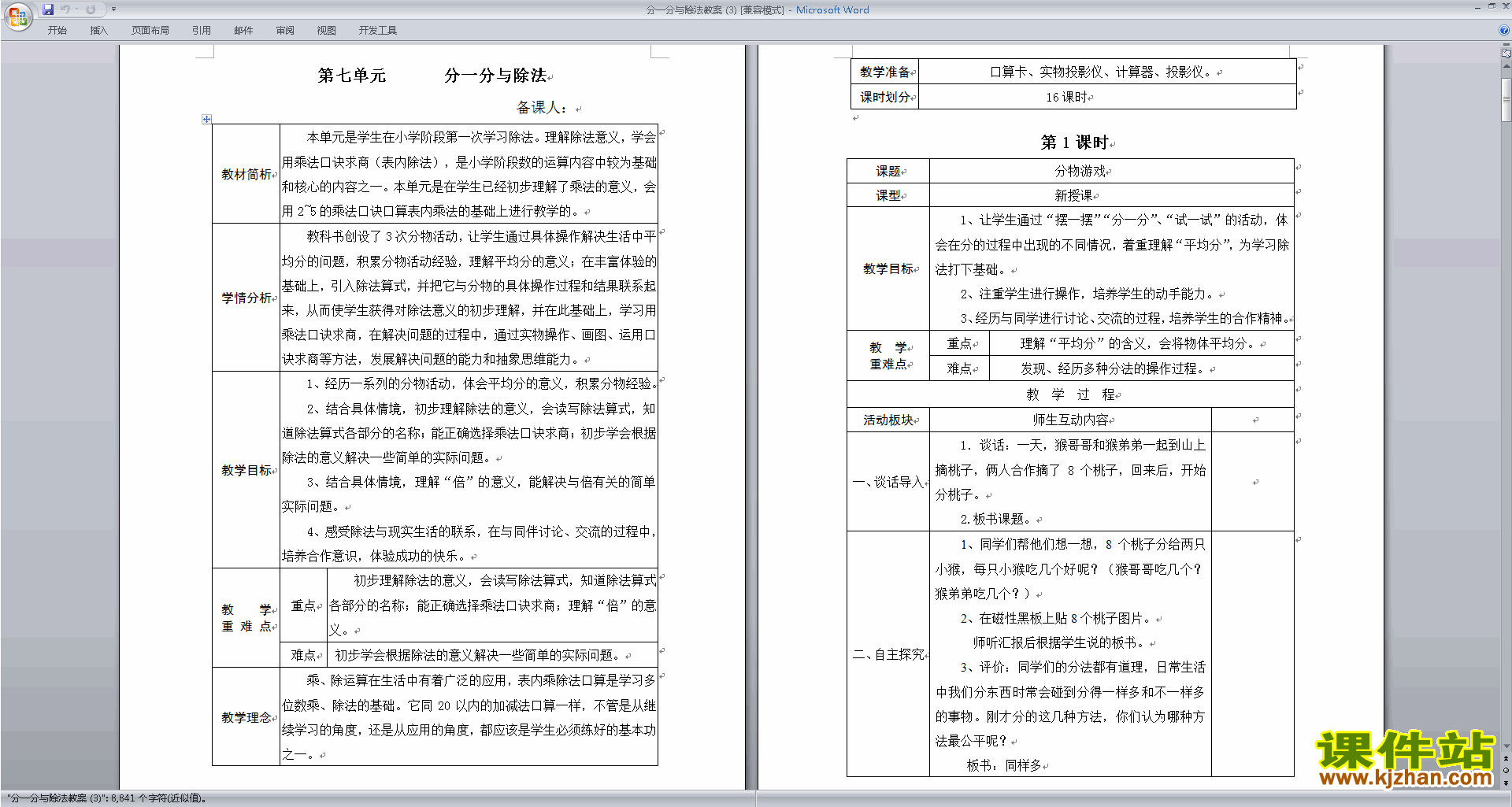Minimize the Microsoft Word window
The width and height of the screenshot is (1512, 807).
pyautogui.click(x=1477, y=7)
